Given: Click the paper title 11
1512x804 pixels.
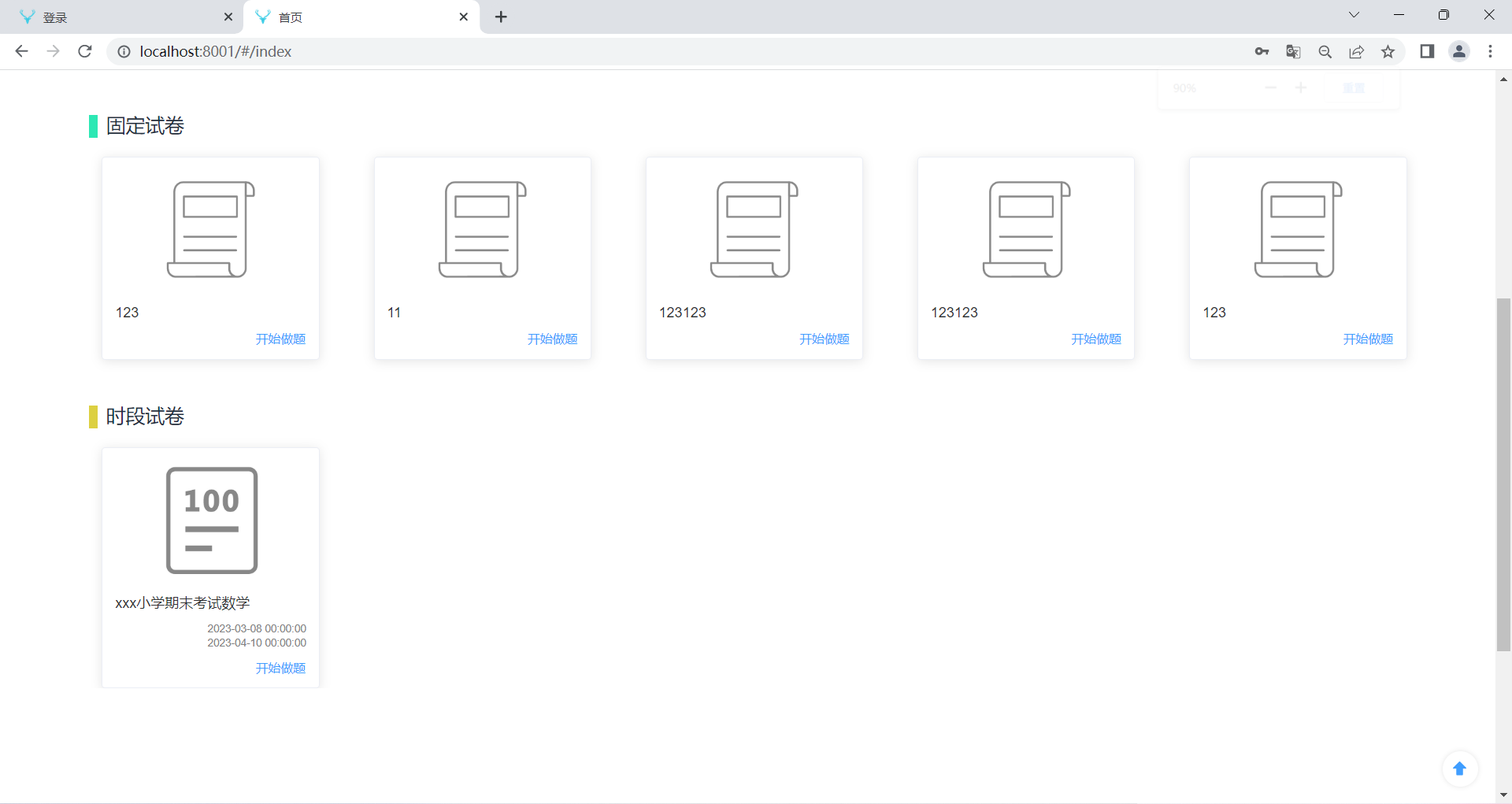Looking at the screenshot, I should pos(394,313).
